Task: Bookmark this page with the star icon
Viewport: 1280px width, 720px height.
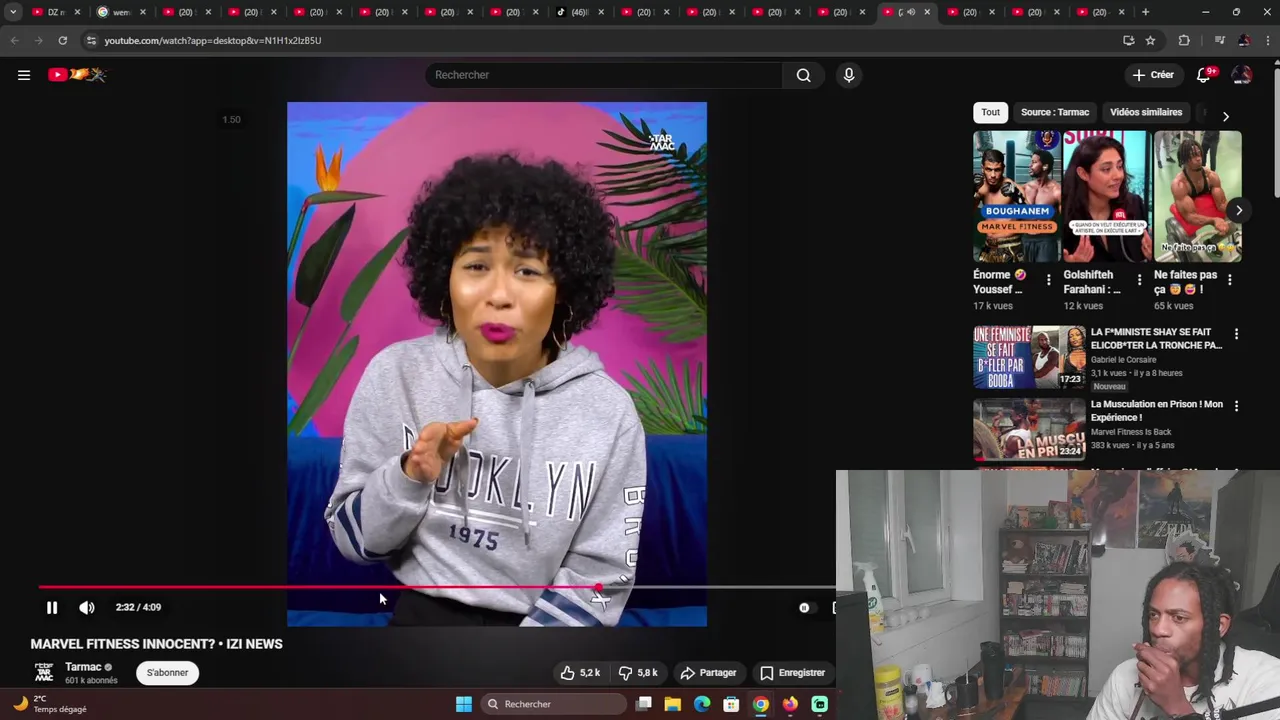Action: point(1150,41)
